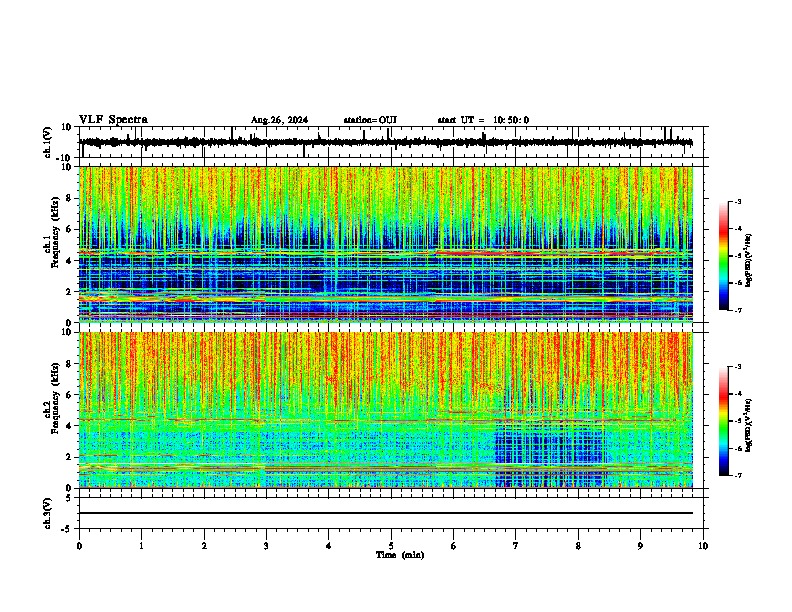792x612 pixels.
Task: Click time-axis tick label "9"
Action: 640,546
